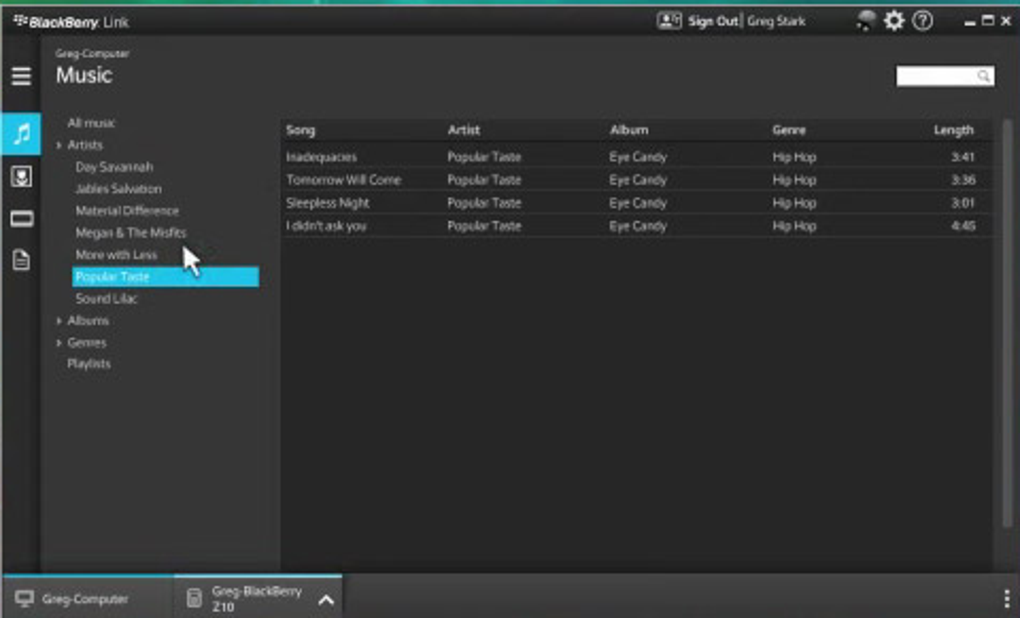Click the magnifier icon in search box
The height and width of the screenshot is (618, 1020).
coord(983,76)
